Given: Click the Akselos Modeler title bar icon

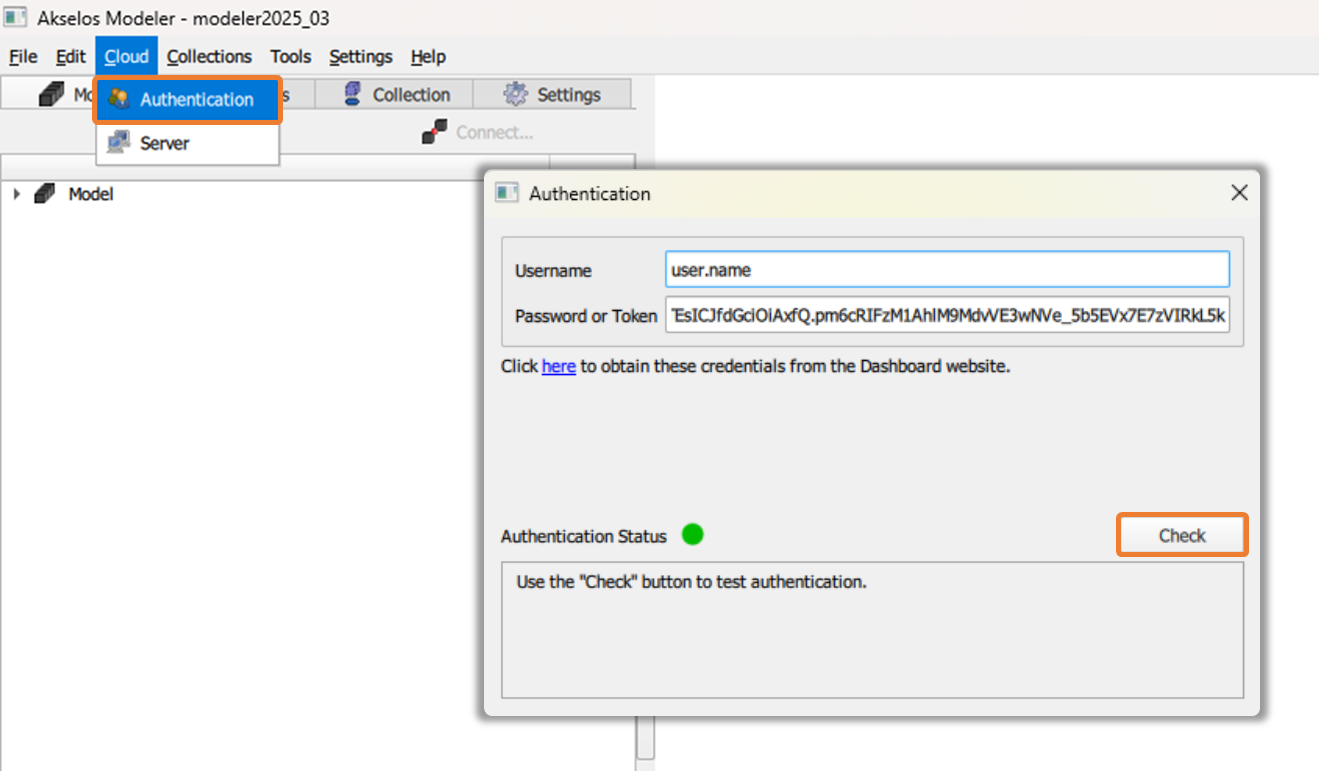Looking at the screenshot, I should pyautogui.click(x=15, y=18).
